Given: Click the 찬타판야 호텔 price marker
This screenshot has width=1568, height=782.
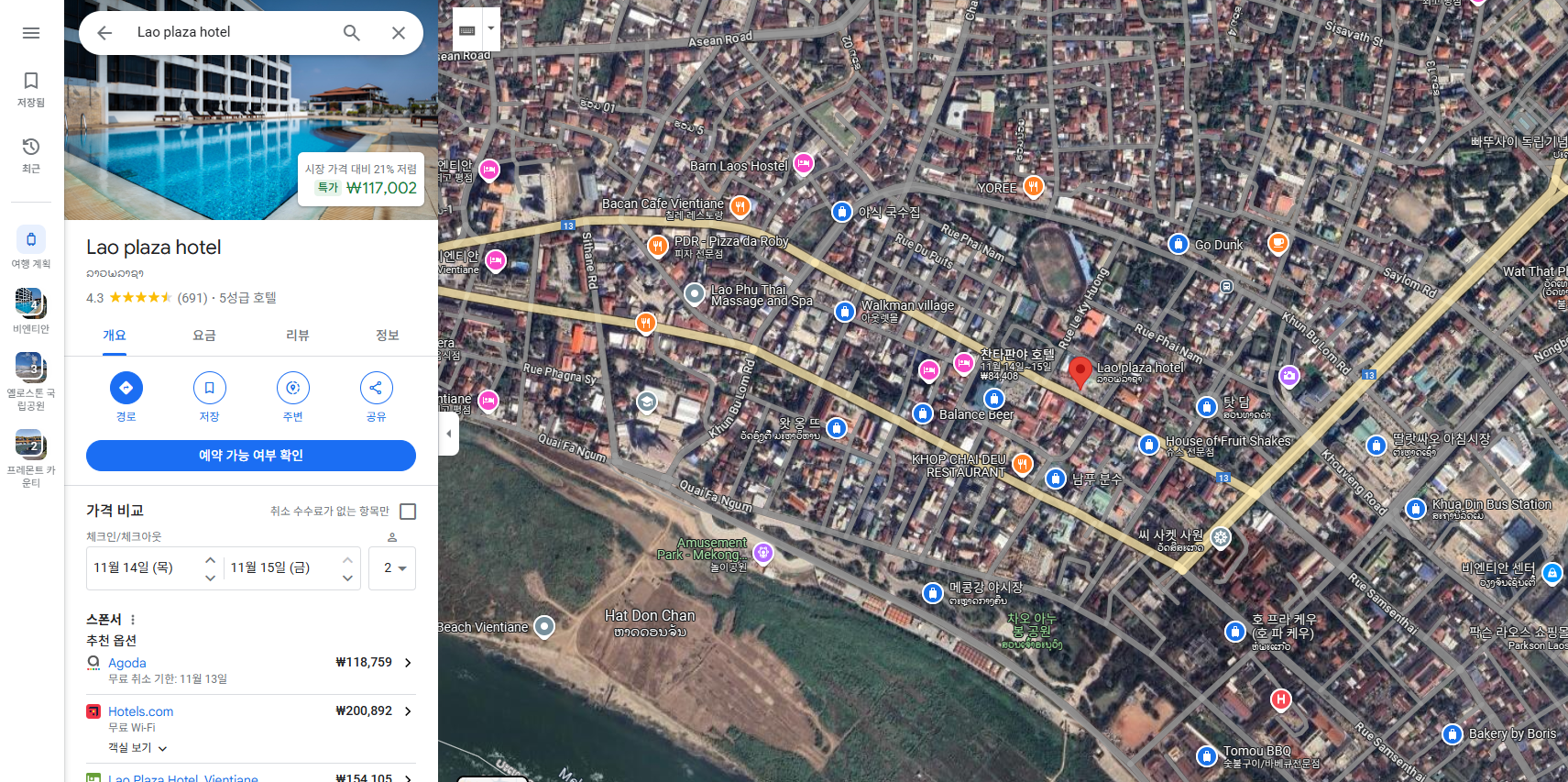Looking at the screenshot, I should (964, 364).
